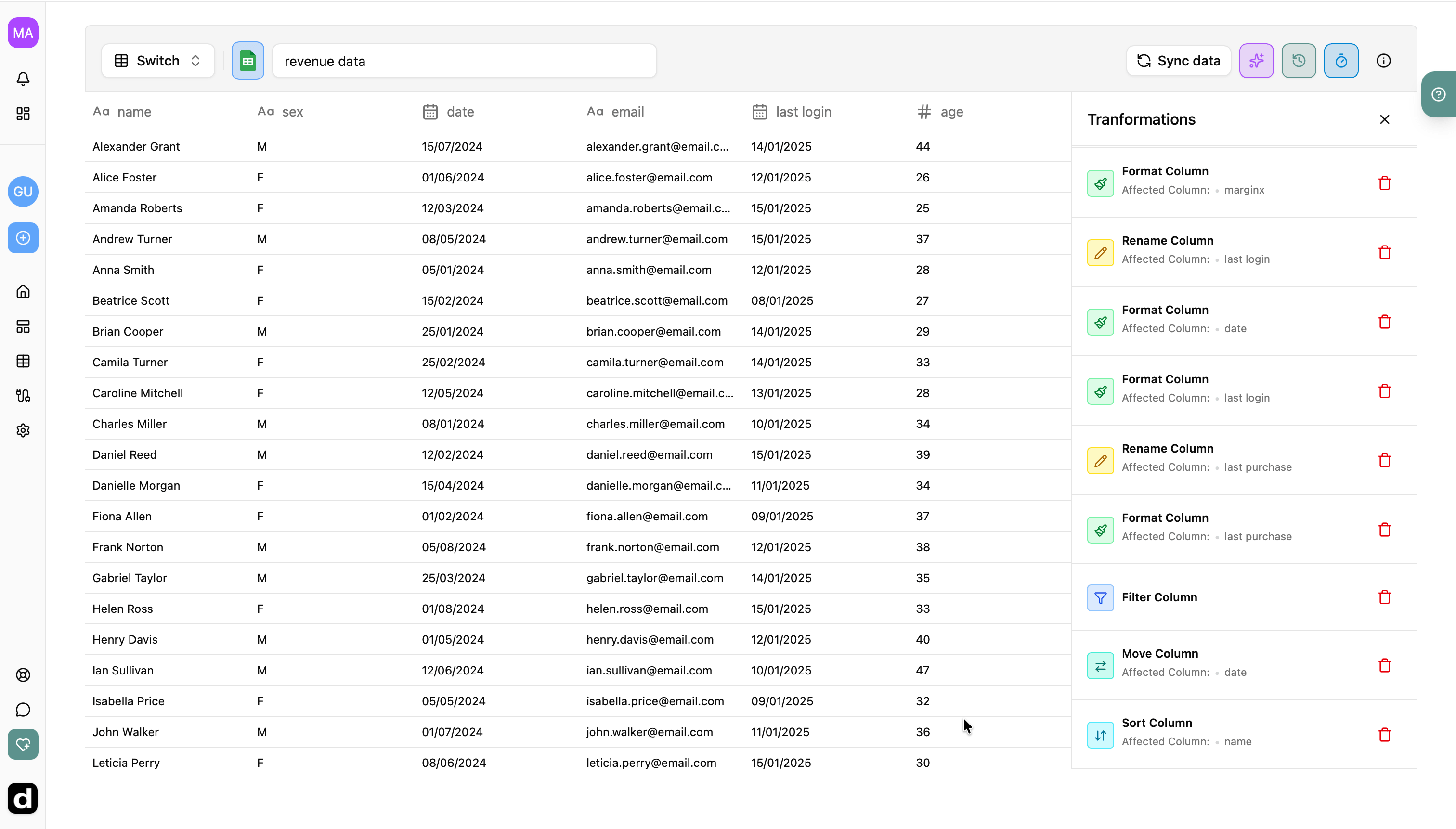Delete the Sort Column name transformation
The image size is (1456, 829).
1384,735
